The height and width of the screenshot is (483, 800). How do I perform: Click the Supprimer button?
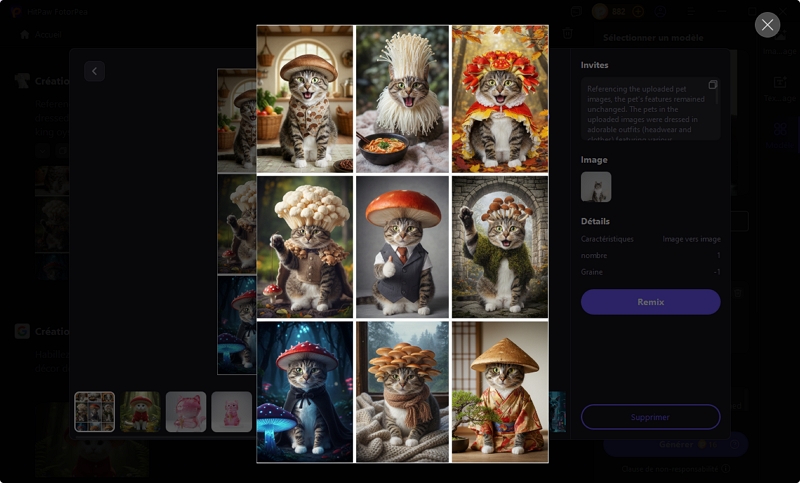point(650,416)
